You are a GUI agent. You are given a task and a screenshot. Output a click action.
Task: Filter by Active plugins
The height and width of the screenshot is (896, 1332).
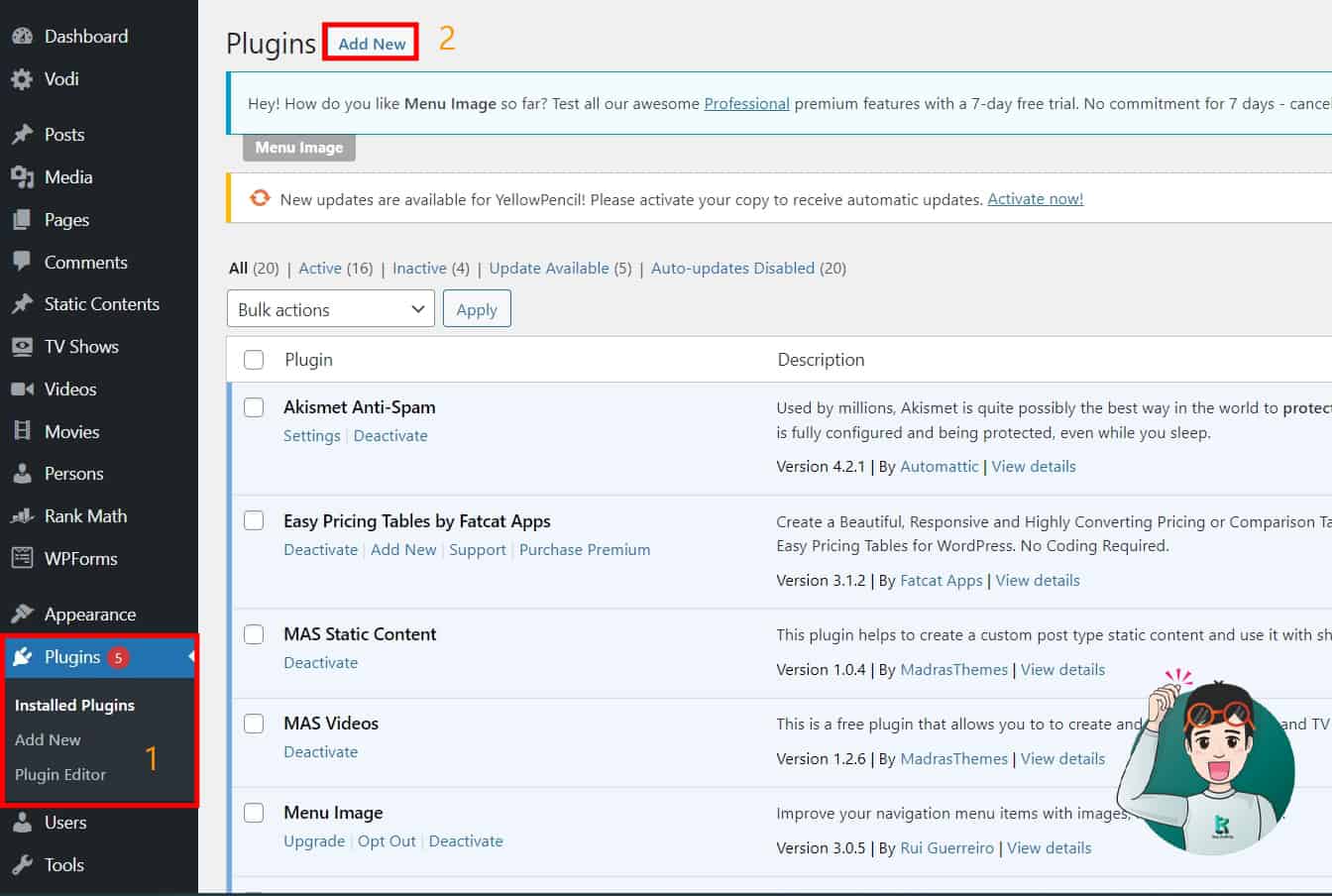(320, 268)
